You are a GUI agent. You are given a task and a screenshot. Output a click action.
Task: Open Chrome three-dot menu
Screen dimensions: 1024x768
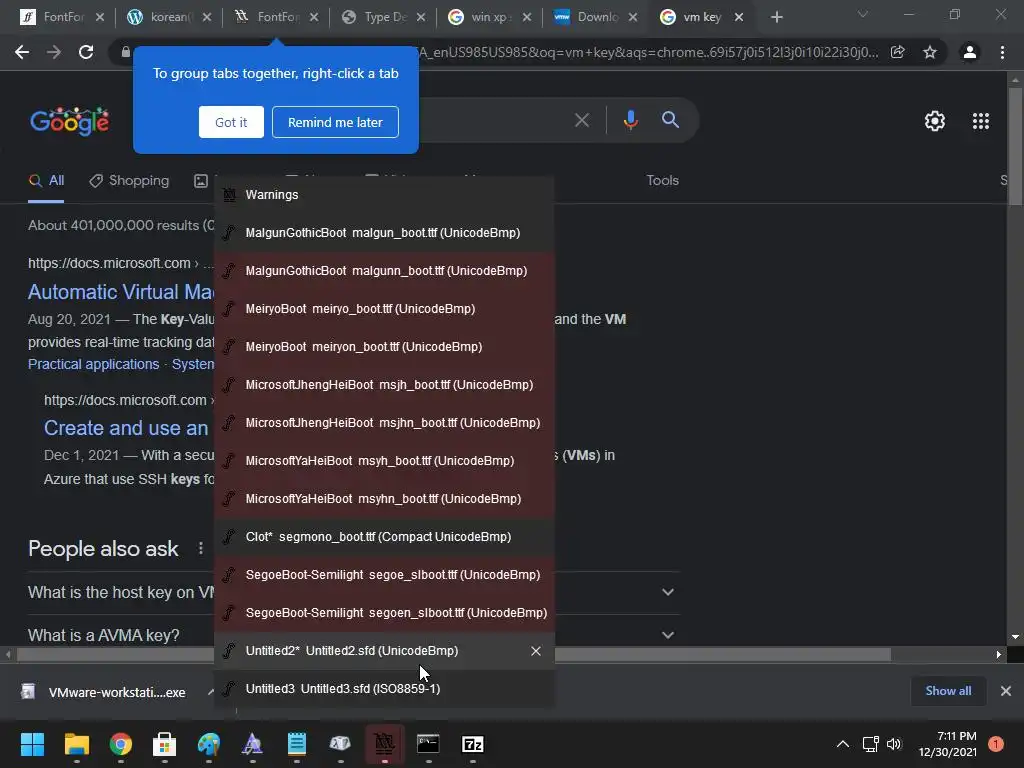click(1002, 52)
